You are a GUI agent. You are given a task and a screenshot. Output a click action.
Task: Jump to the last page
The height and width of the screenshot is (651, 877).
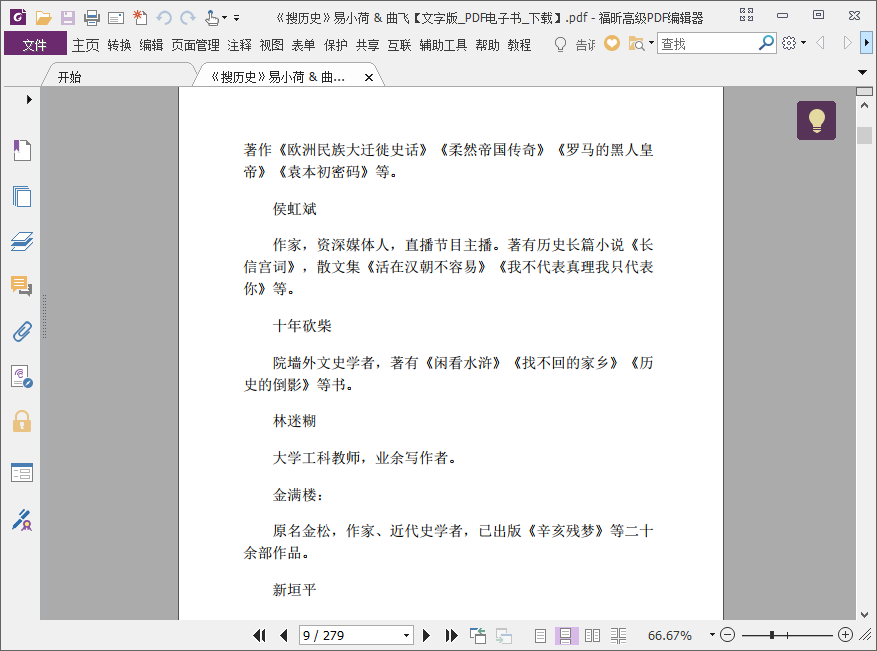click(451, 635)
